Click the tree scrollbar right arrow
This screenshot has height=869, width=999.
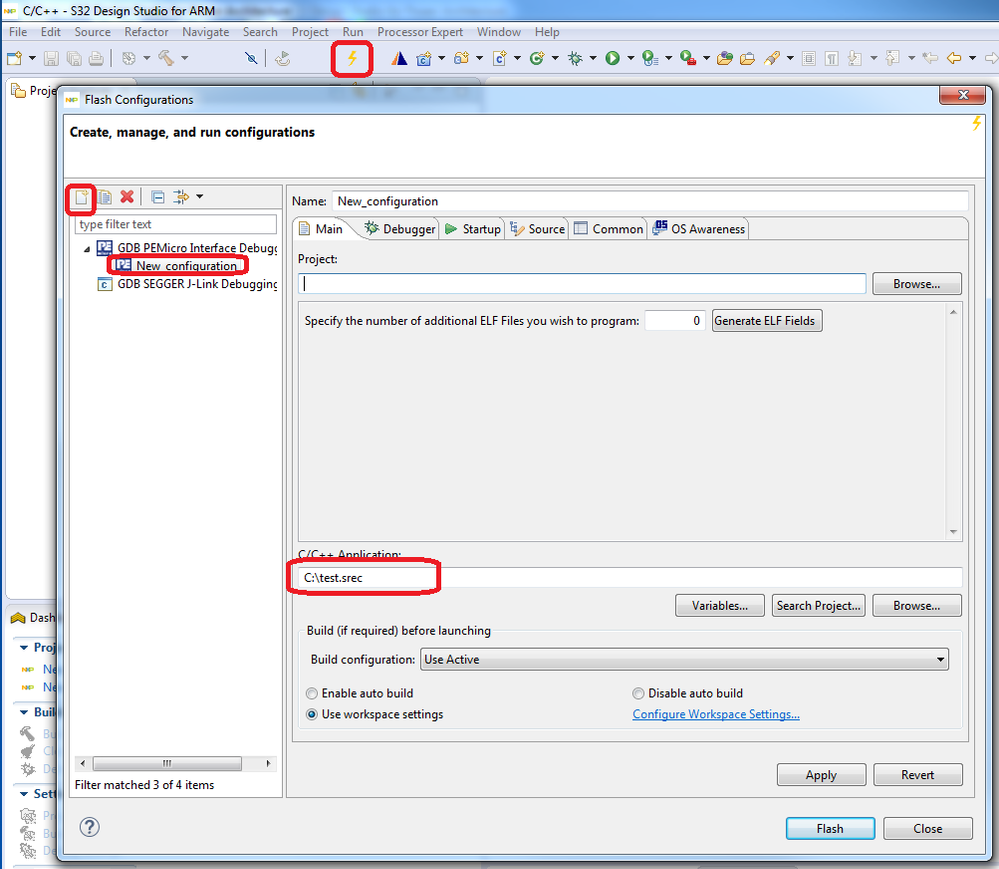tap(268, 763)
